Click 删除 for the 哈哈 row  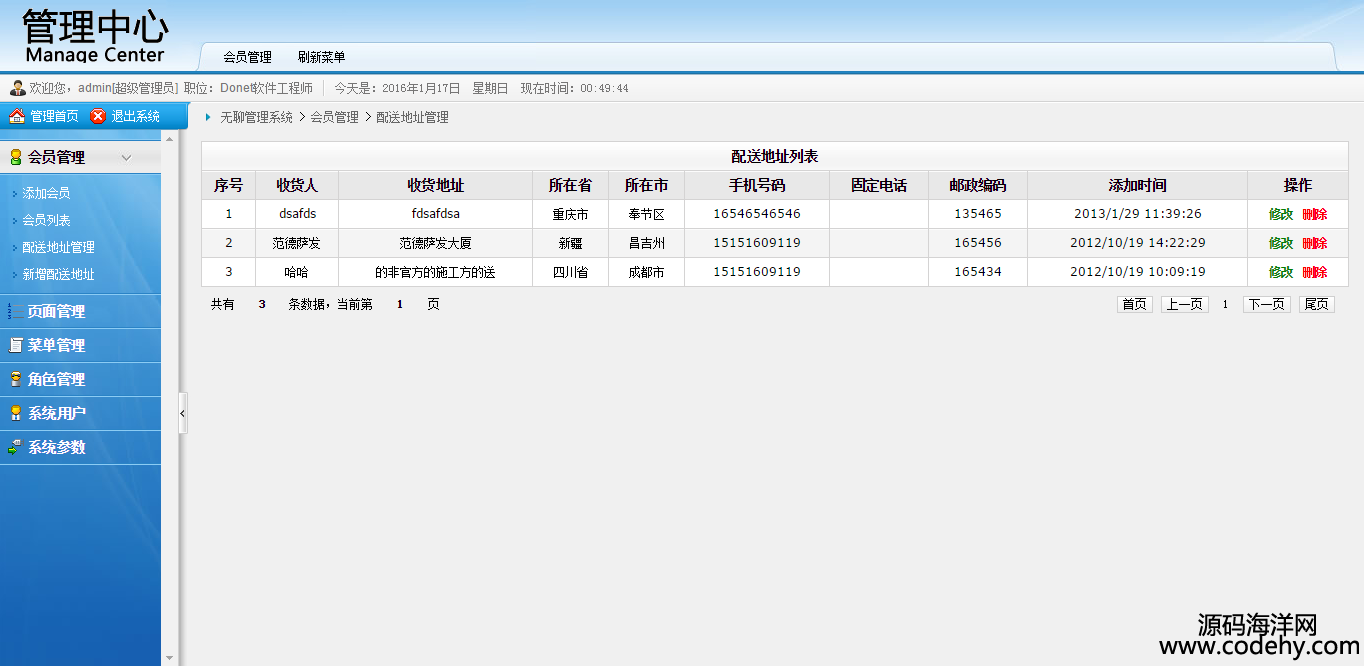click(x=1314, y=272)
